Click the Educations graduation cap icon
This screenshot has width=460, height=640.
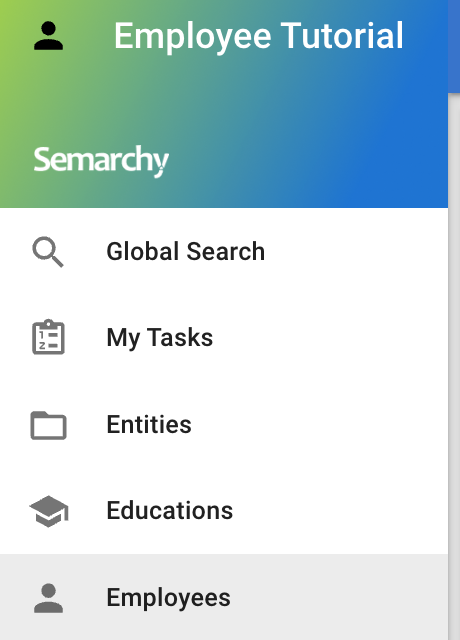[49, 511]
